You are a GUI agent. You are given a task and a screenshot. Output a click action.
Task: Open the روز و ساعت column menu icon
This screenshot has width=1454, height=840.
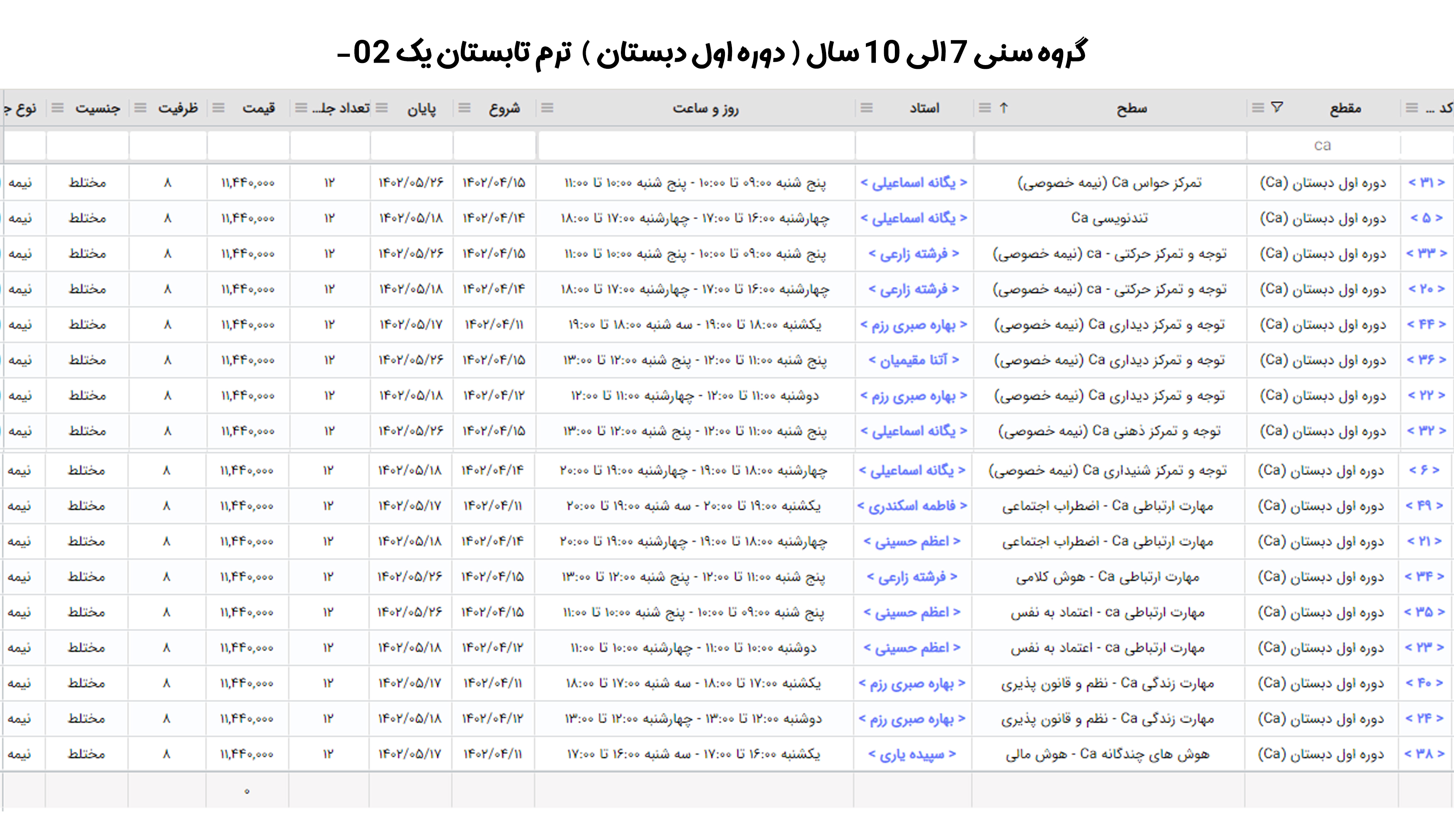coord(548,108)
